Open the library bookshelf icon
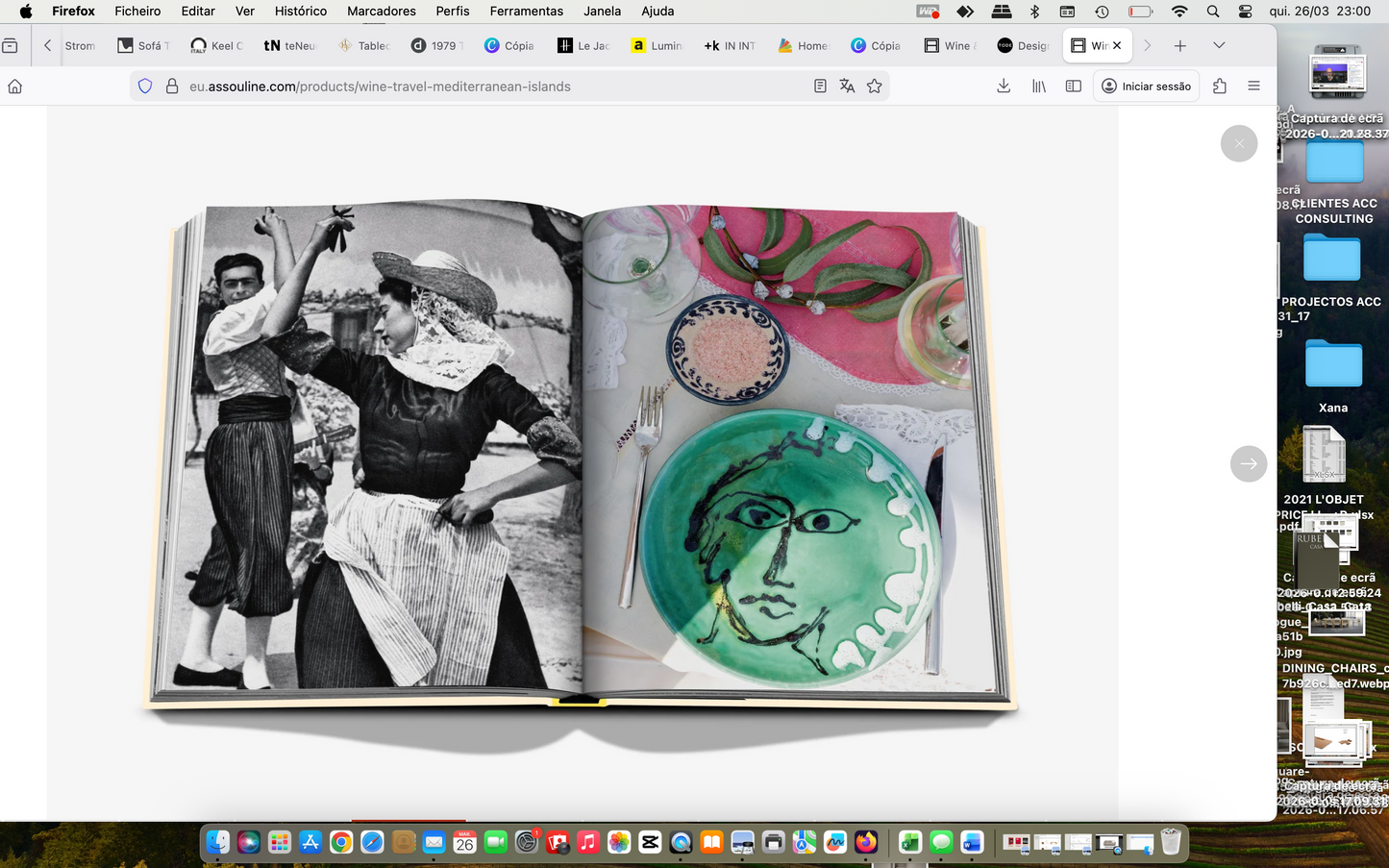 click(1039, 87)
